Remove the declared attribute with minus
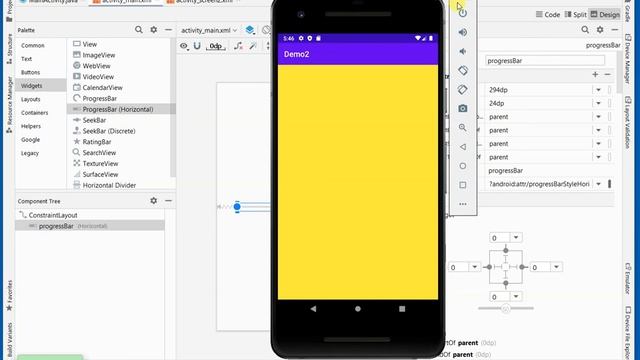 tap(607, 74)
